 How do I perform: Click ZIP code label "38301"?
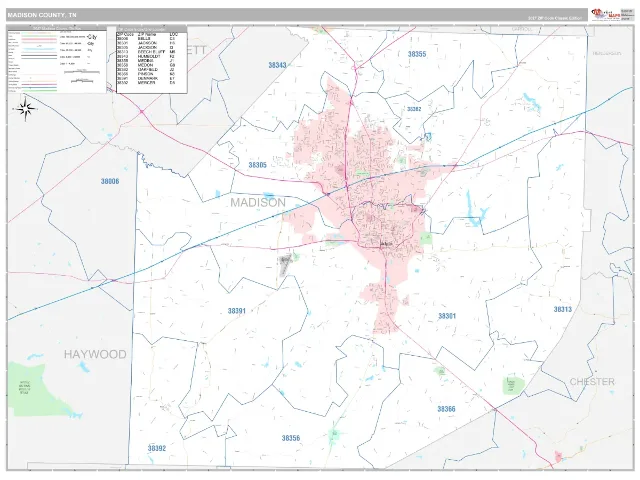coord(447,316)
